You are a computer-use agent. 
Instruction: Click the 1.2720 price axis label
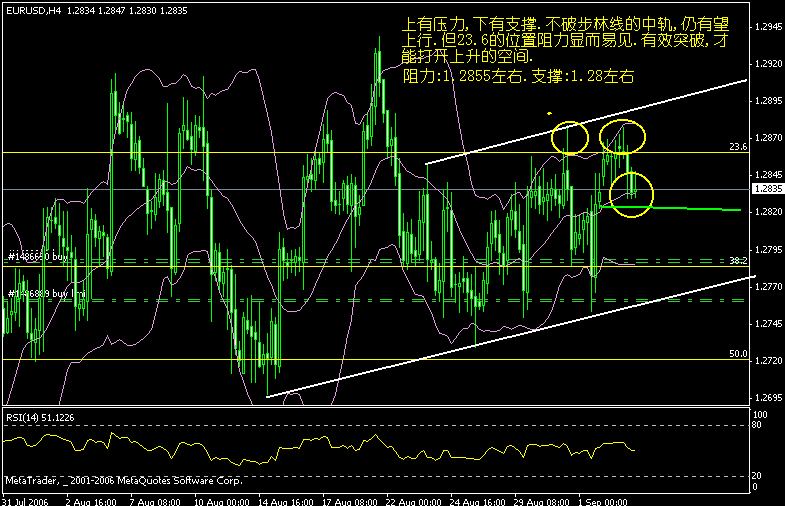click(768, 360)
